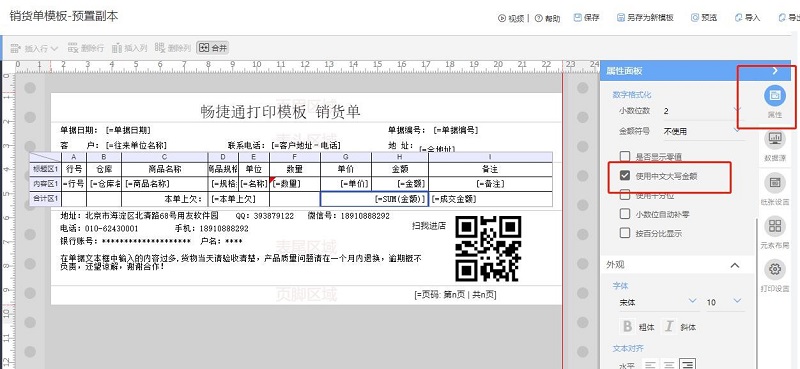Select the 合计区1 row header

pos(45,199)
